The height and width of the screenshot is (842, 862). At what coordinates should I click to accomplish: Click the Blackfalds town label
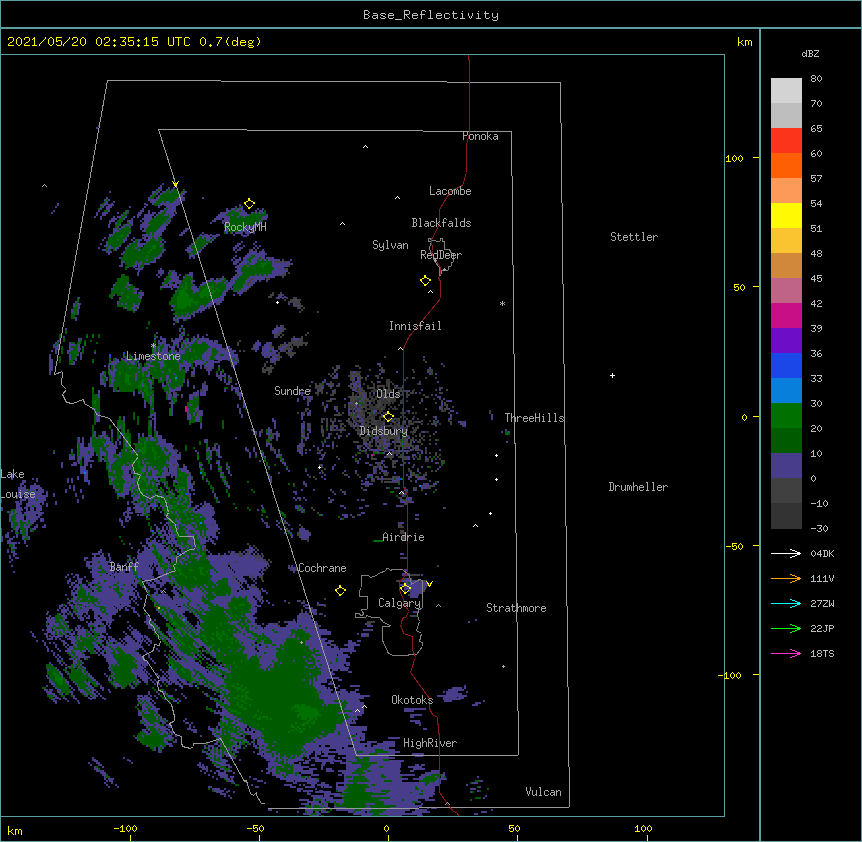tap(441, 223)
